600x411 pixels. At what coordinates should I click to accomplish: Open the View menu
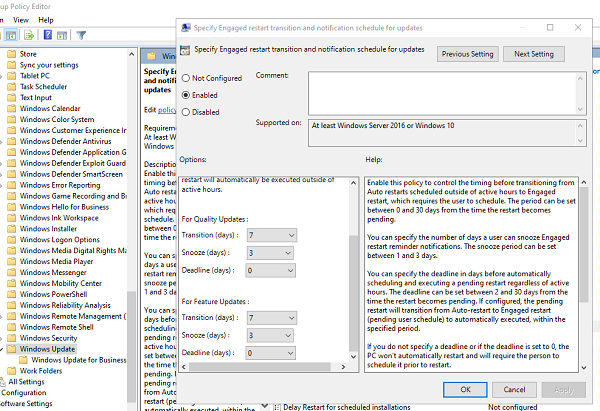point(21,20)
